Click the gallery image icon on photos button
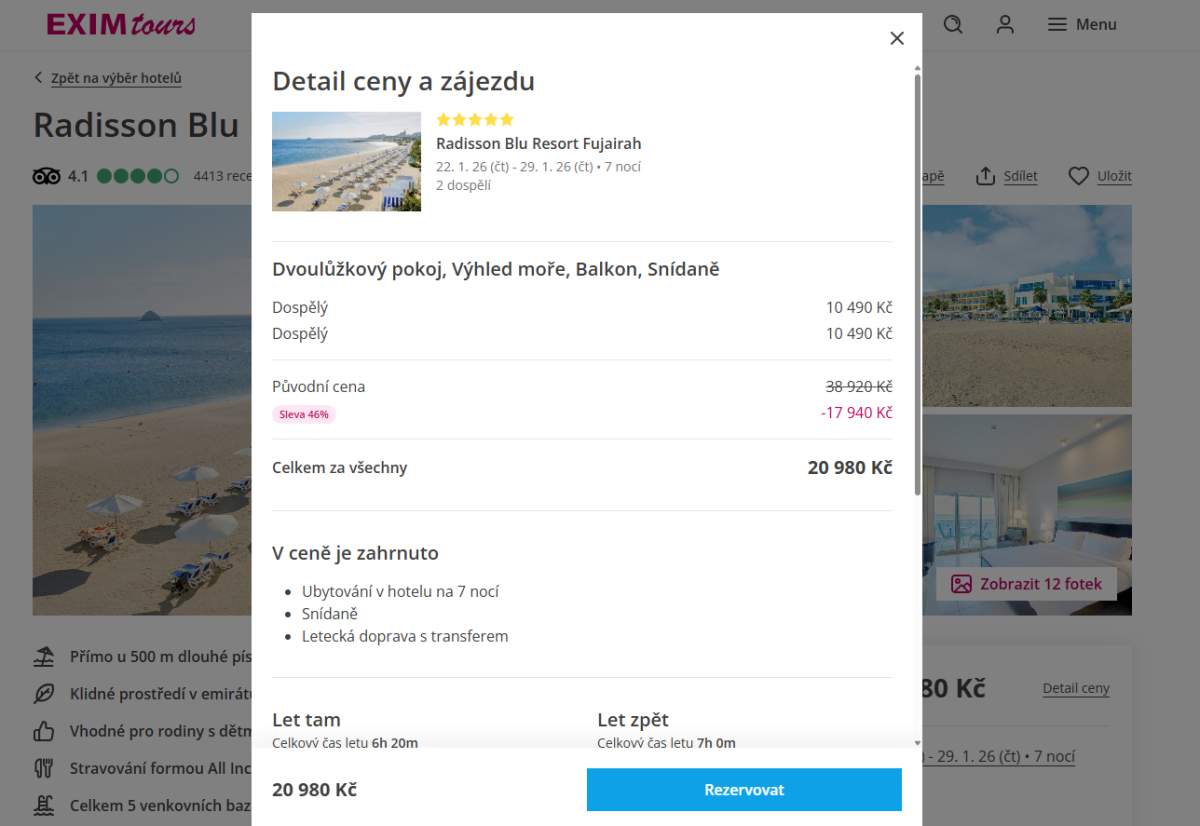Viewport: 1200px width, 826px height. coord(961,584)
